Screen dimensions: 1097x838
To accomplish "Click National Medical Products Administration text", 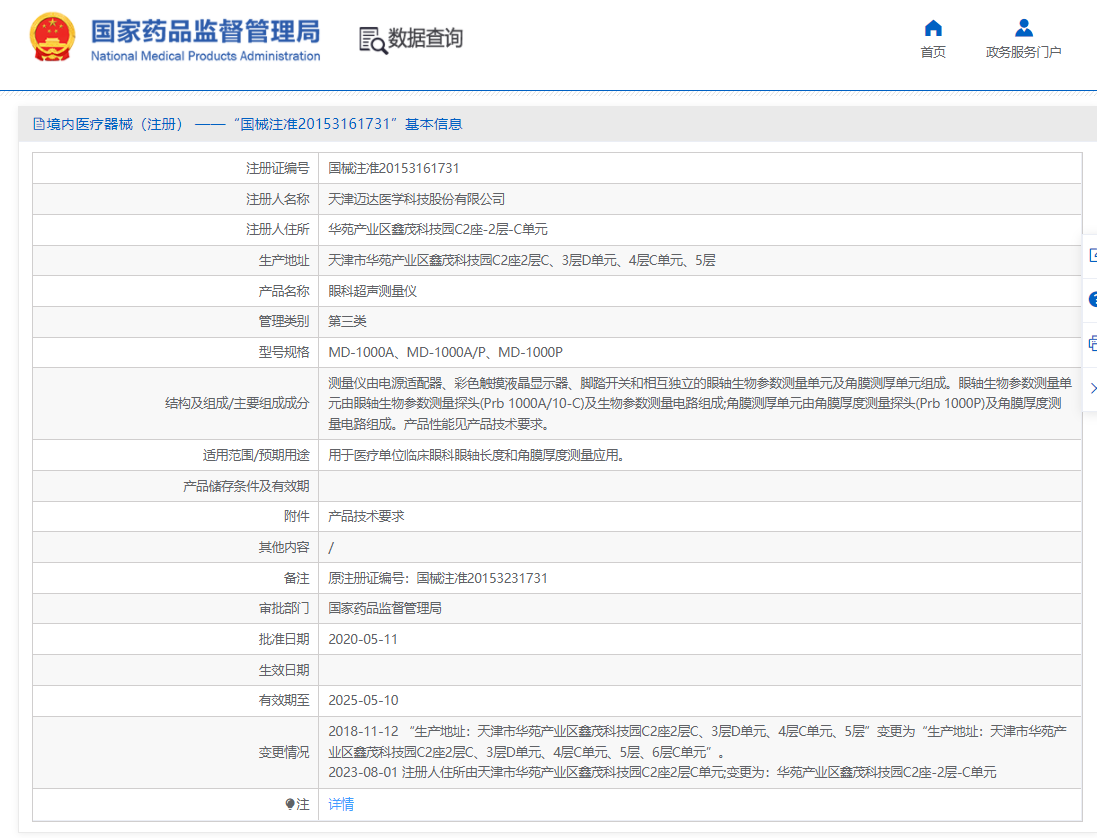I will tap(205, 56).
